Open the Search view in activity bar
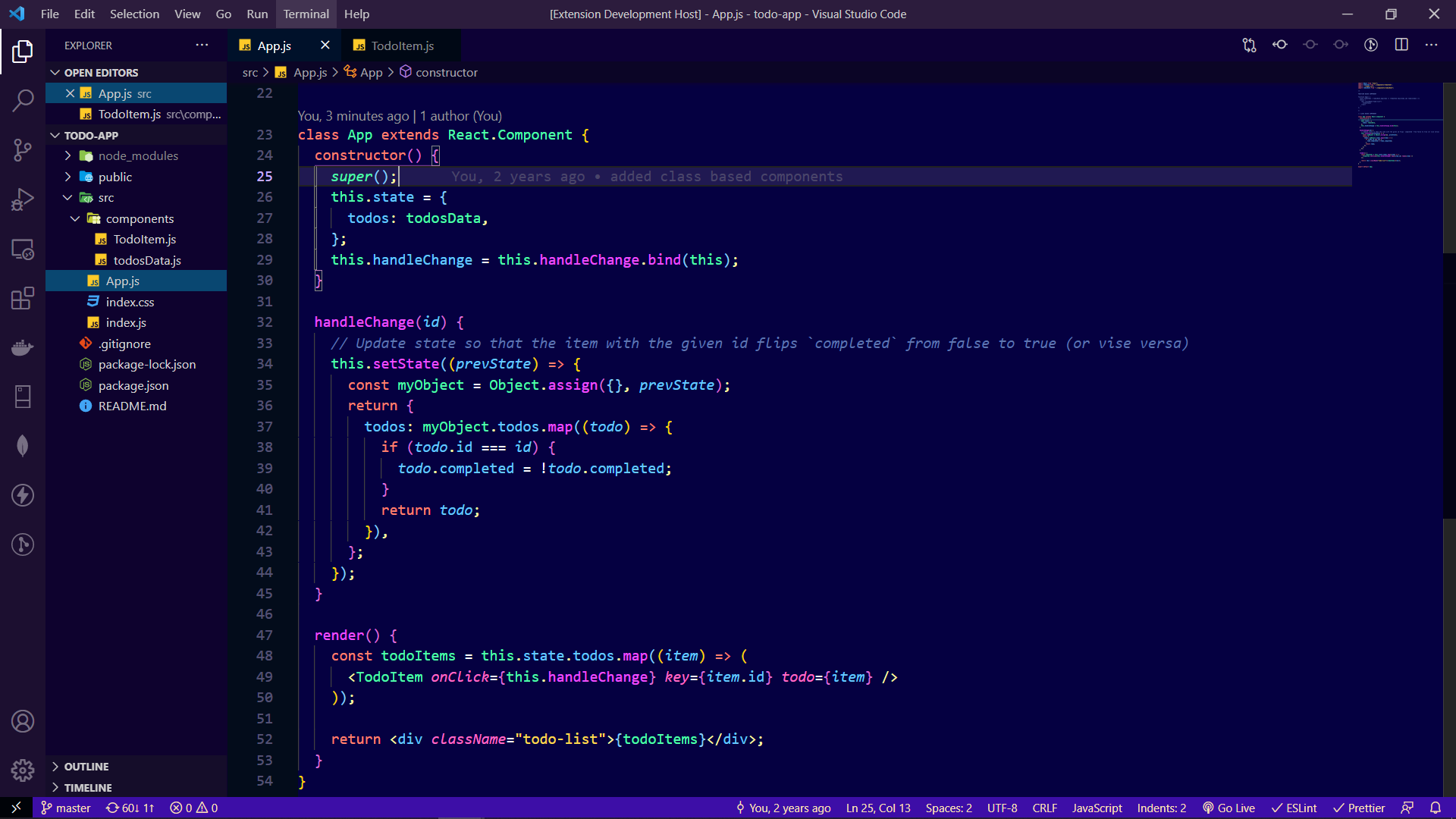 click(23, 100)
